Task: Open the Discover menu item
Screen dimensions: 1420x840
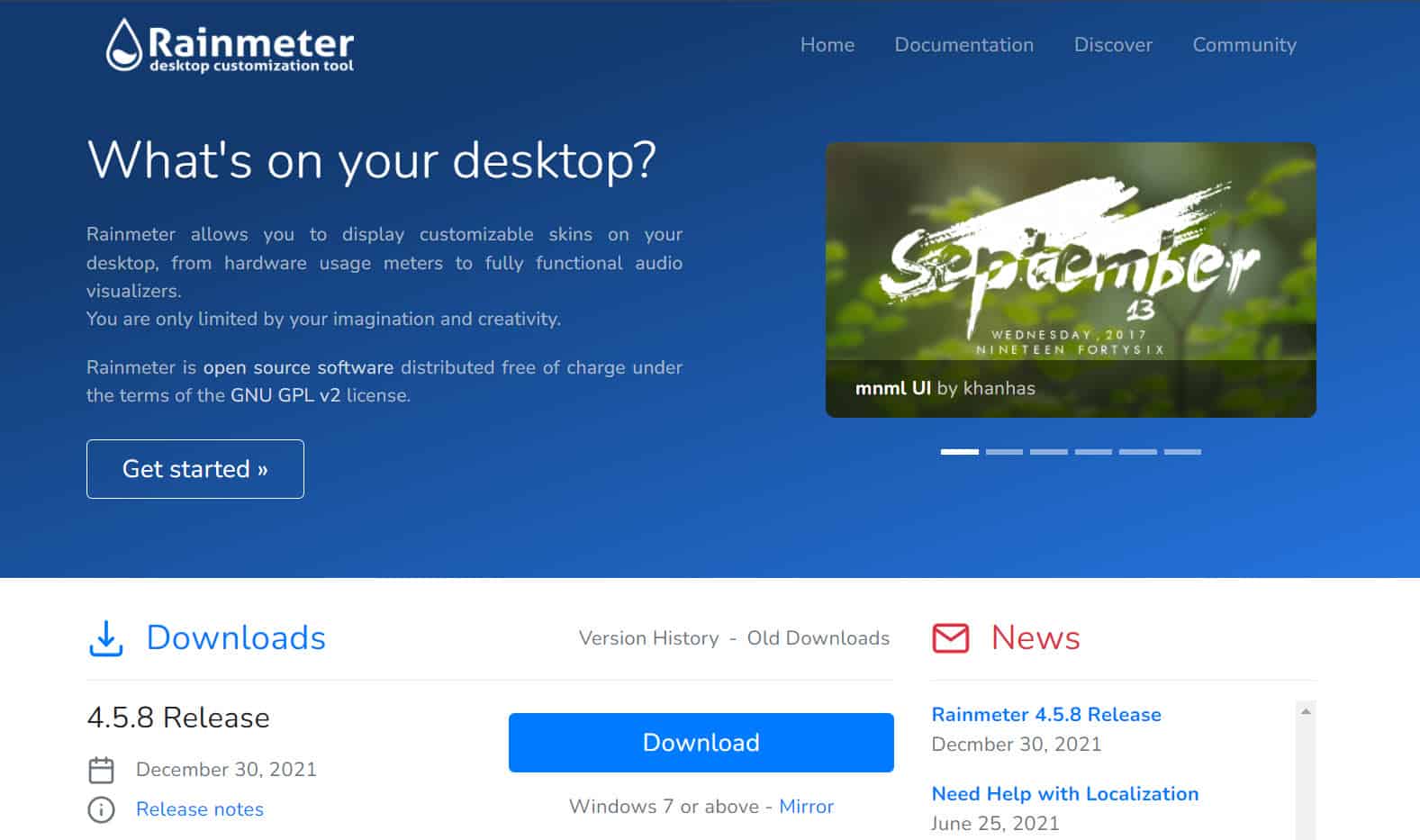Action: coord(1113,45)
